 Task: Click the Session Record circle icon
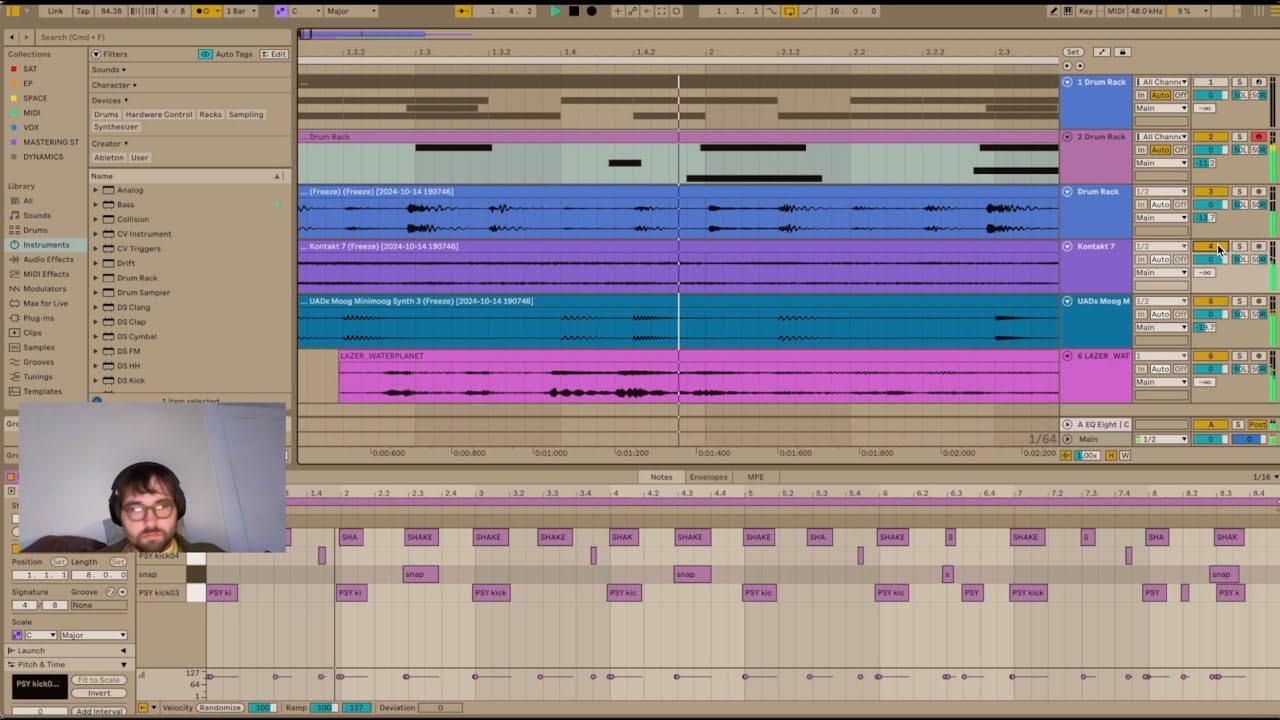point(677,11)
